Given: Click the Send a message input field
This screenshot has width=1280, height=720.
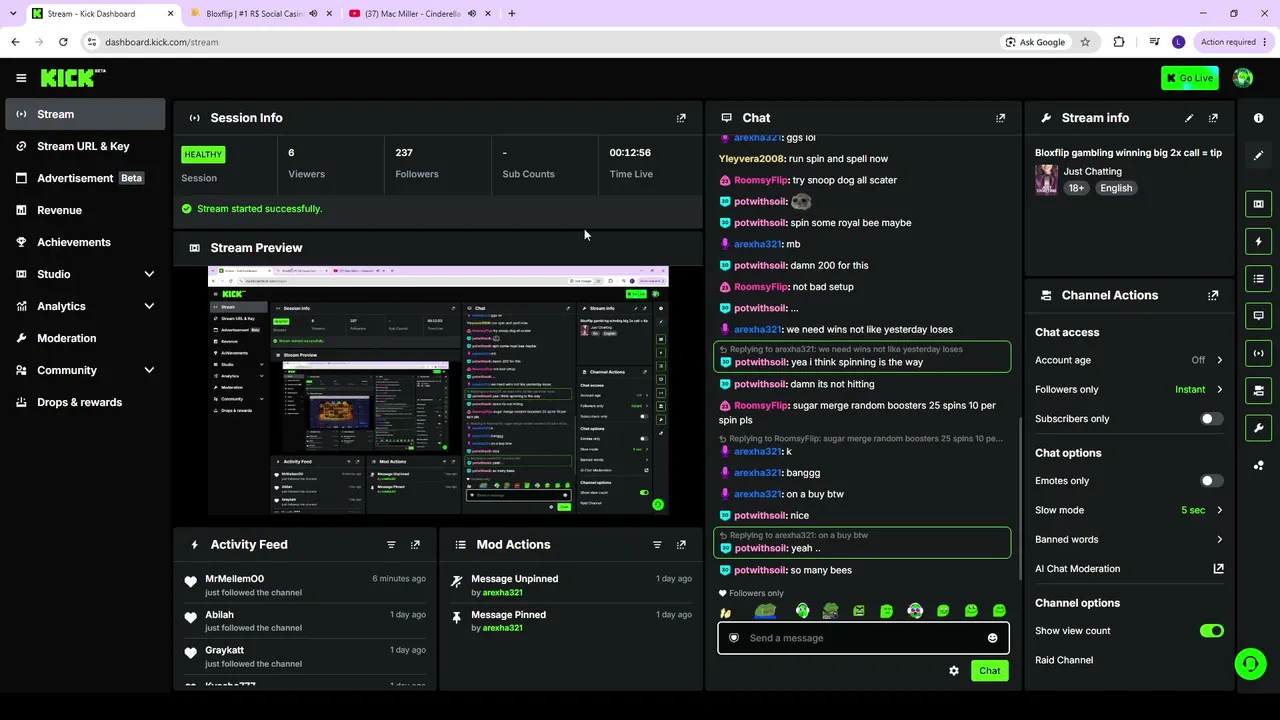Looking at the screenshot, I should coord(863,638).
